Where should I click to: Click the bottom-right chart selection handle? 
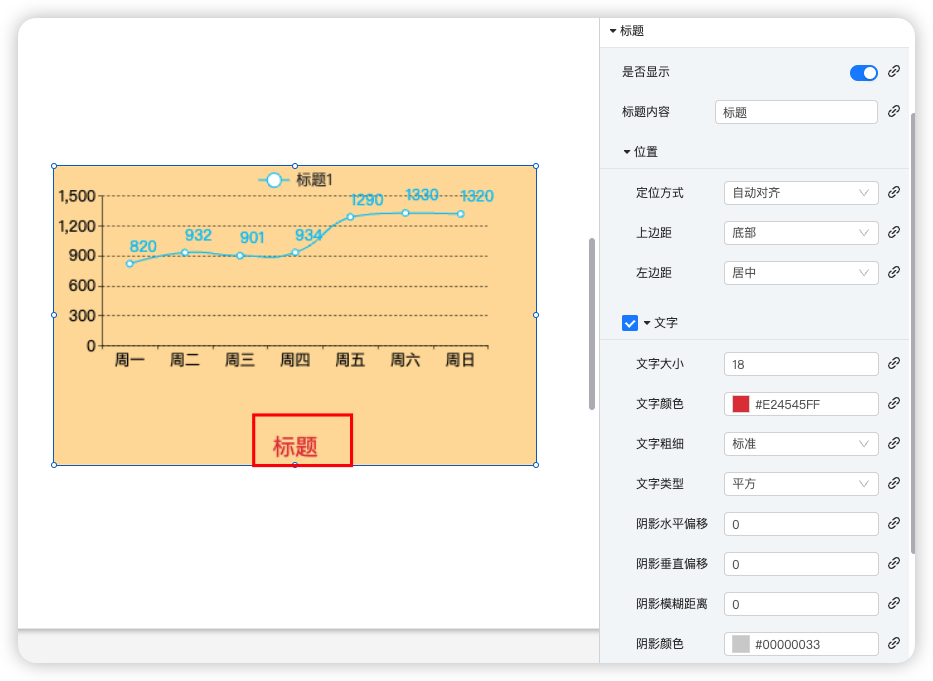[x=536, y=465]
